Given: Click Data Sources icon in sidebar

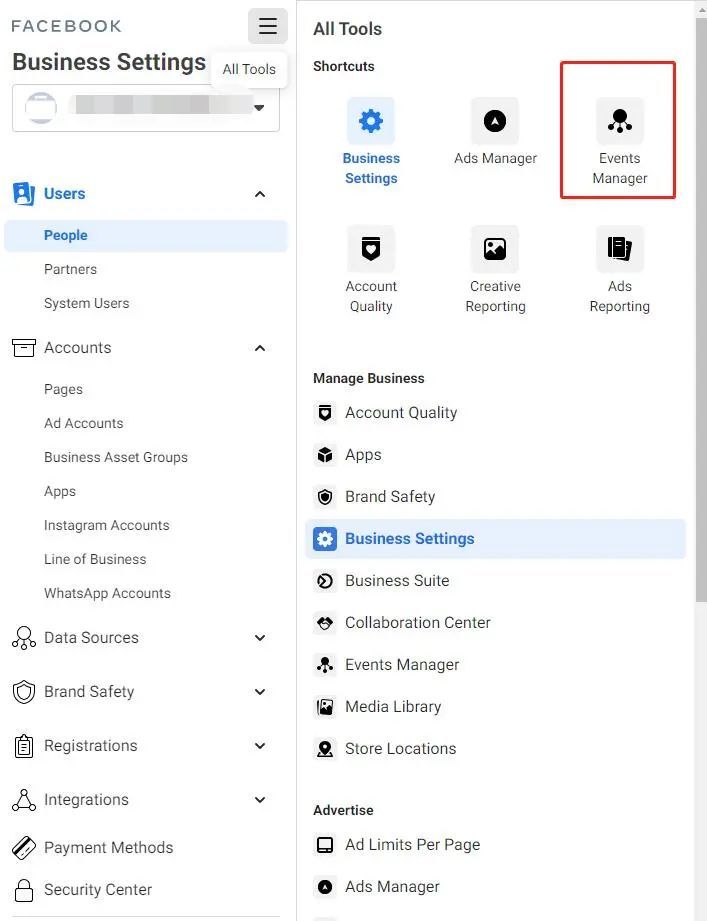Looking at the screenshot, I should point(24,638).
